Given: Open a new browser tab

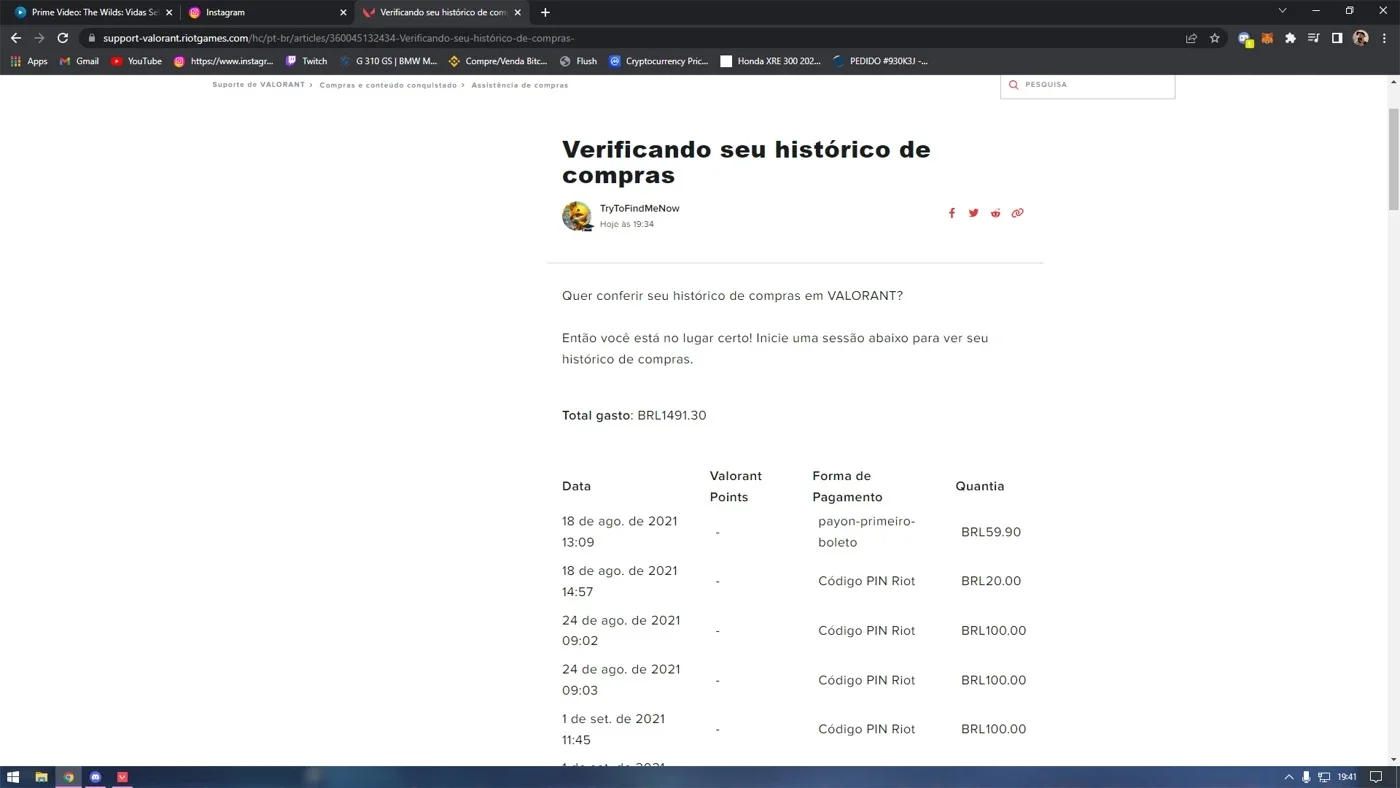Looking at the screenshot, I should click(545, 12).
